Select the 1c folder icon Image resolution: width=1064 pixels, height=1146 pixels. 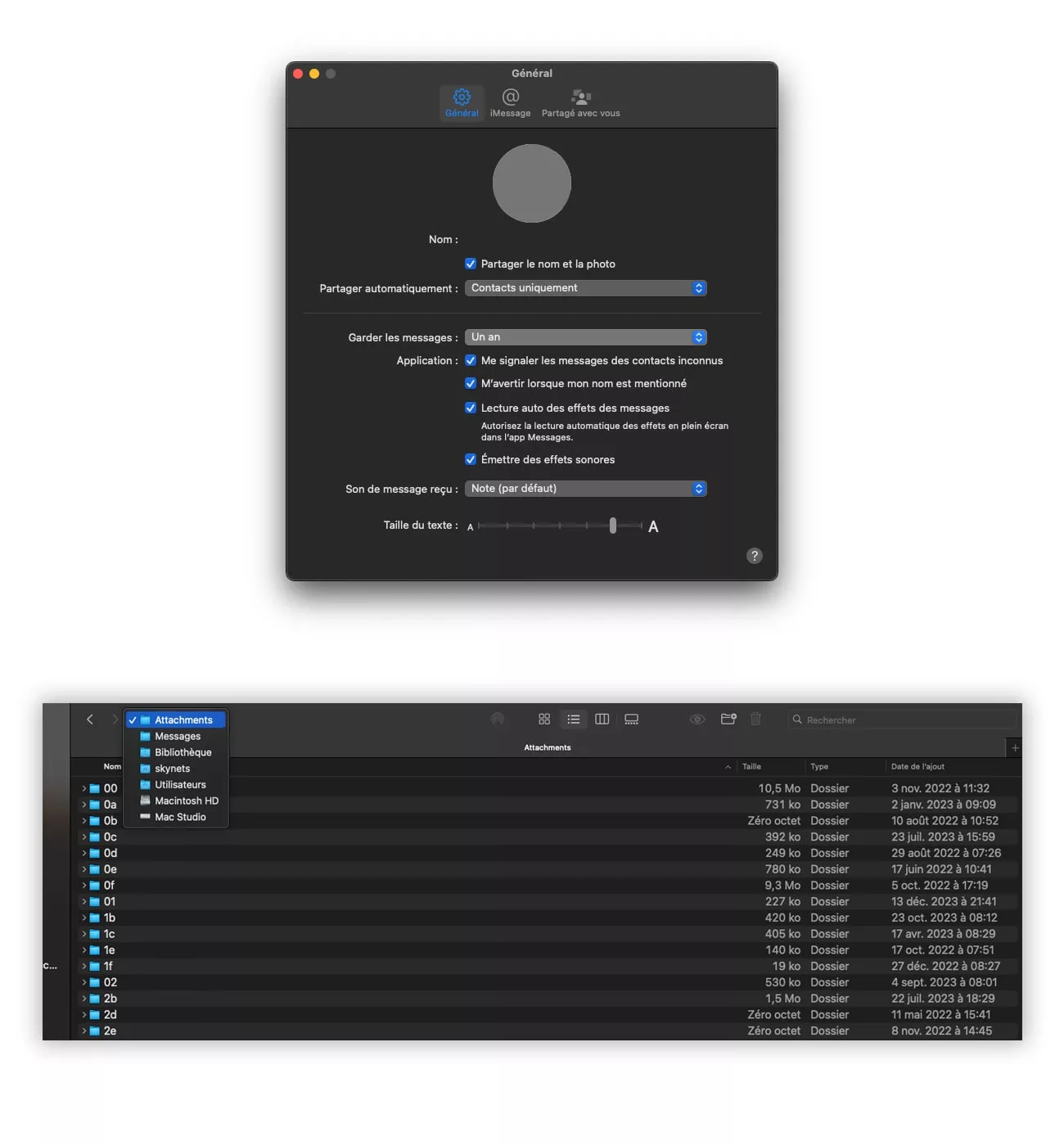point(95,934)
